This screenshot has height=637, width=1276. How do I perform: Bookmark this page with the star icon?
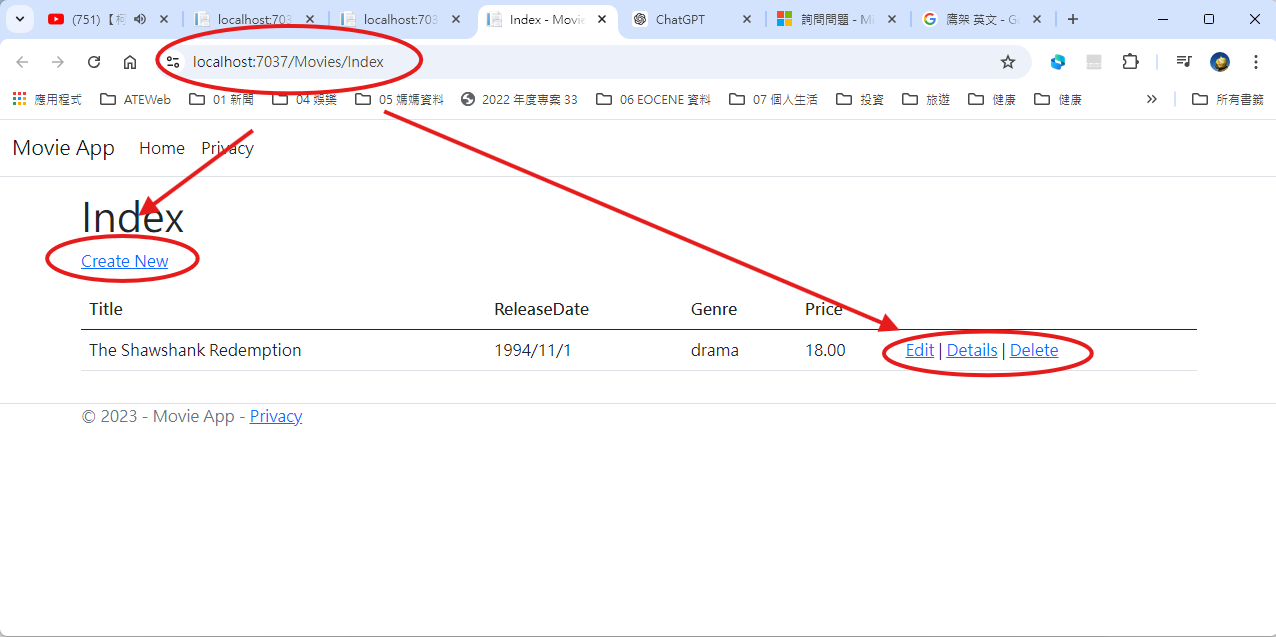[1008, 62]
